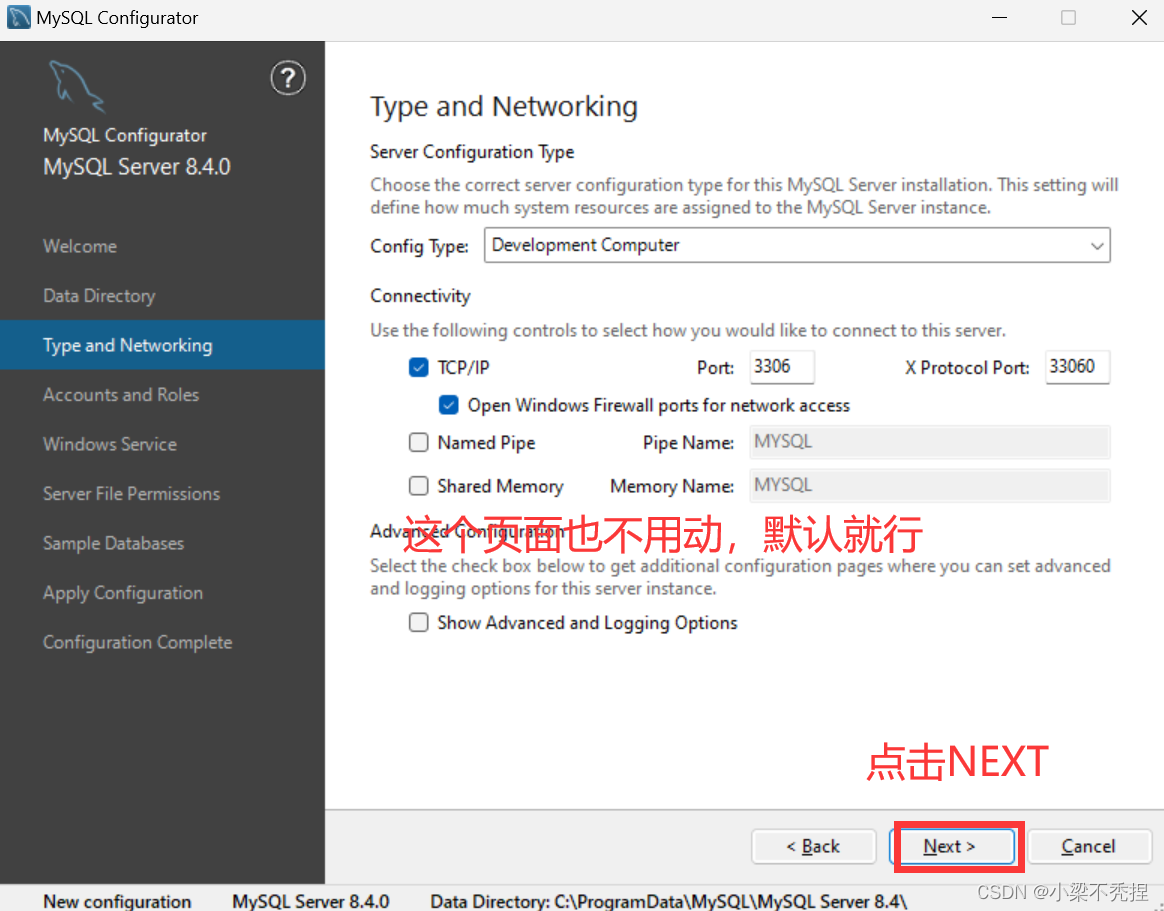Click the Data Directory path in status bar

point(668,901)
